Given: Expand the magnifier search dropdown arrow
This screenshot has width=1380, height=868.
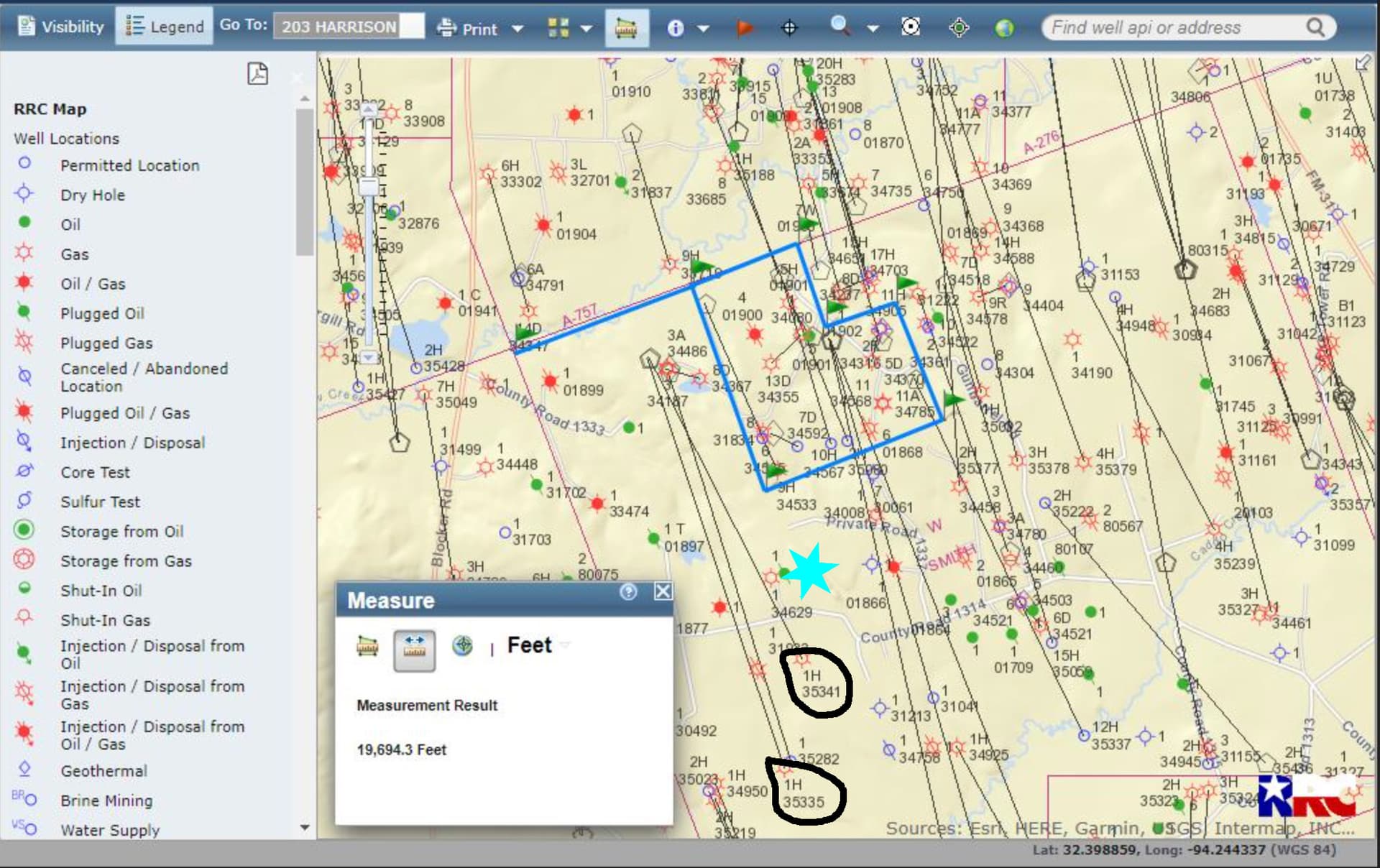Looking at the screenshot, I should pos(873,29).
